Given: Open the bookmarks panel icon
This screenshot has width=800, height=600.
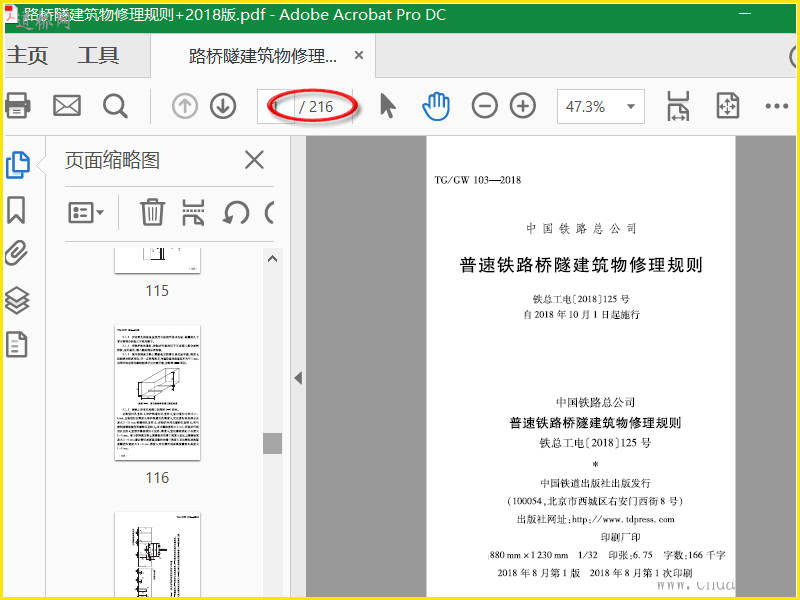Looking at the screenshot, I should point(16,210).
